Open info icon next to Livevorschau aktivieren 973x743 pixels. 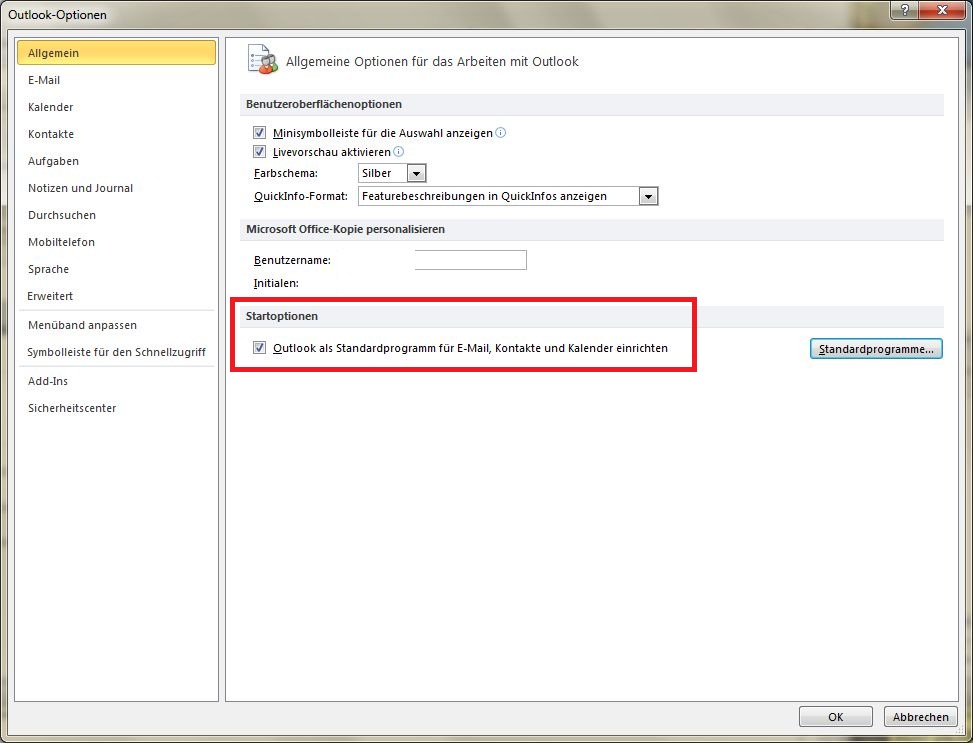[x=399, y=151]
